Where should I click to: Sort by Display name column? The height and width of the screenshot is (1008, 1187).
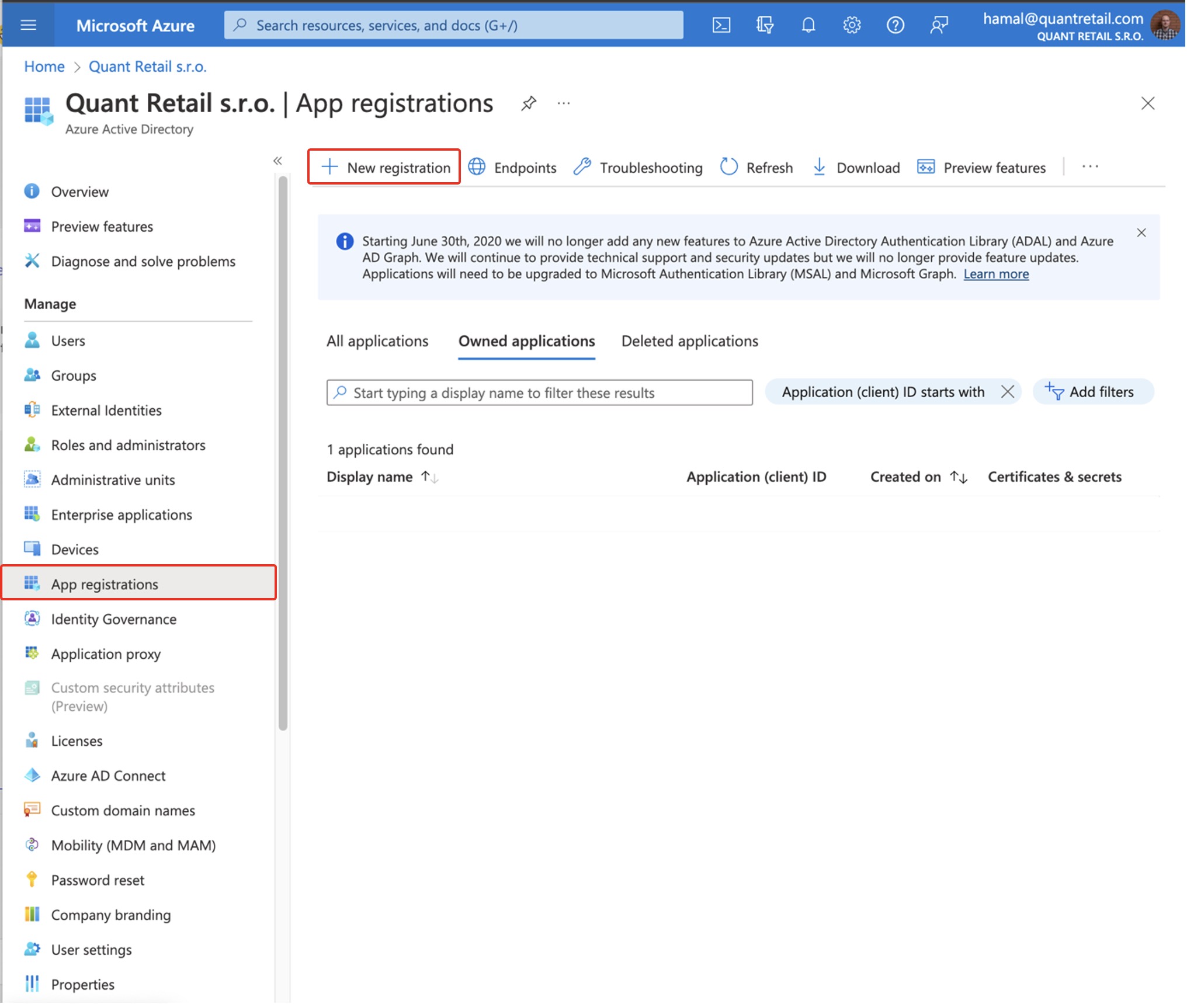(x=383, y=477)
